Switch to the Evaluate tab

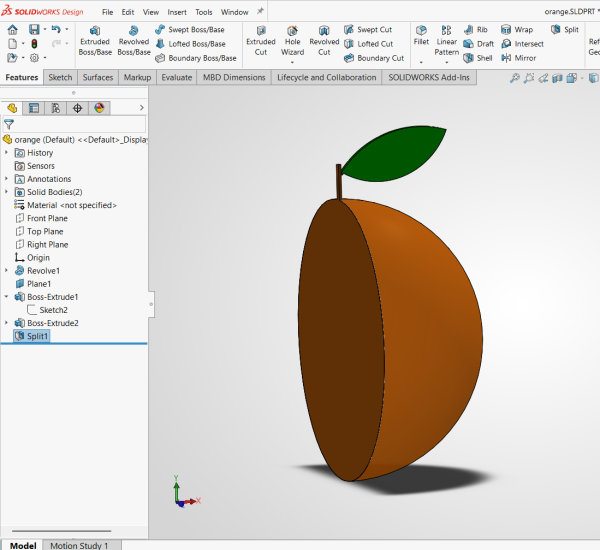(176, 77)
